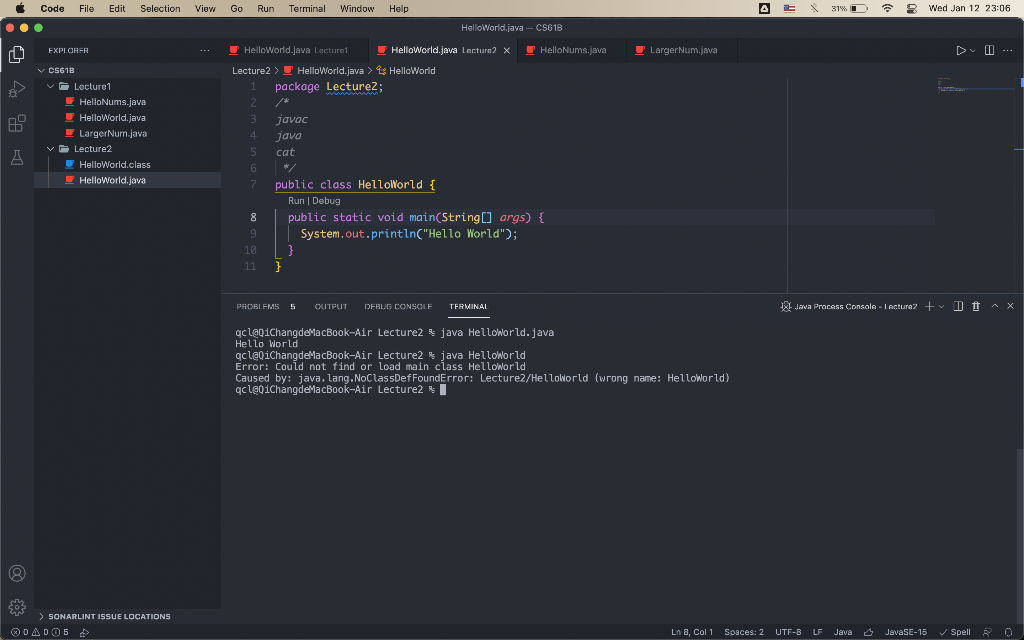The image size is (1024, 640).
Task: Maximize the panel with up chevron
Action: coord(995,306)
